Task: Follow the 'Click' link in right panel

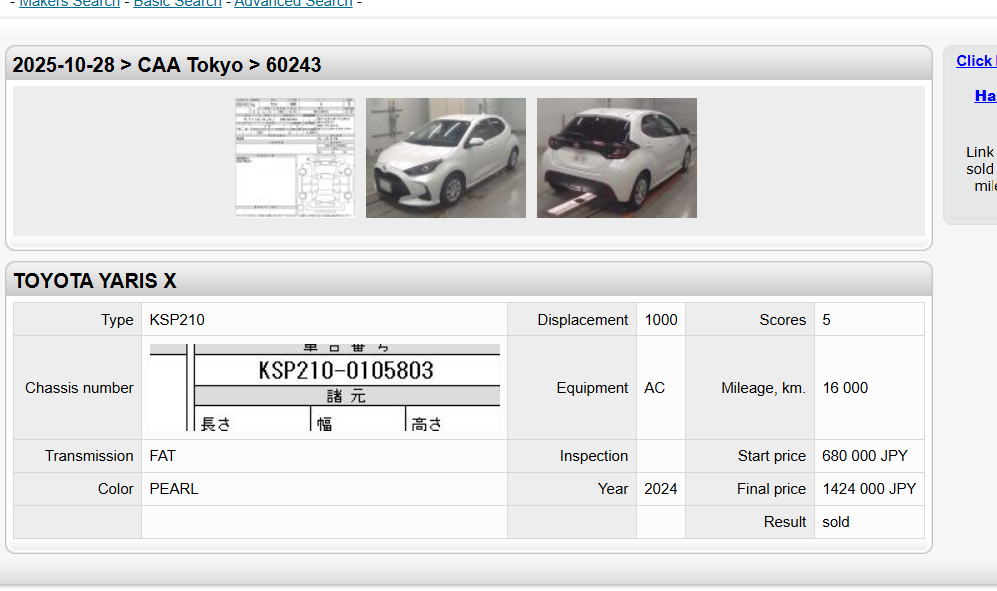Action: coord(976,61)
